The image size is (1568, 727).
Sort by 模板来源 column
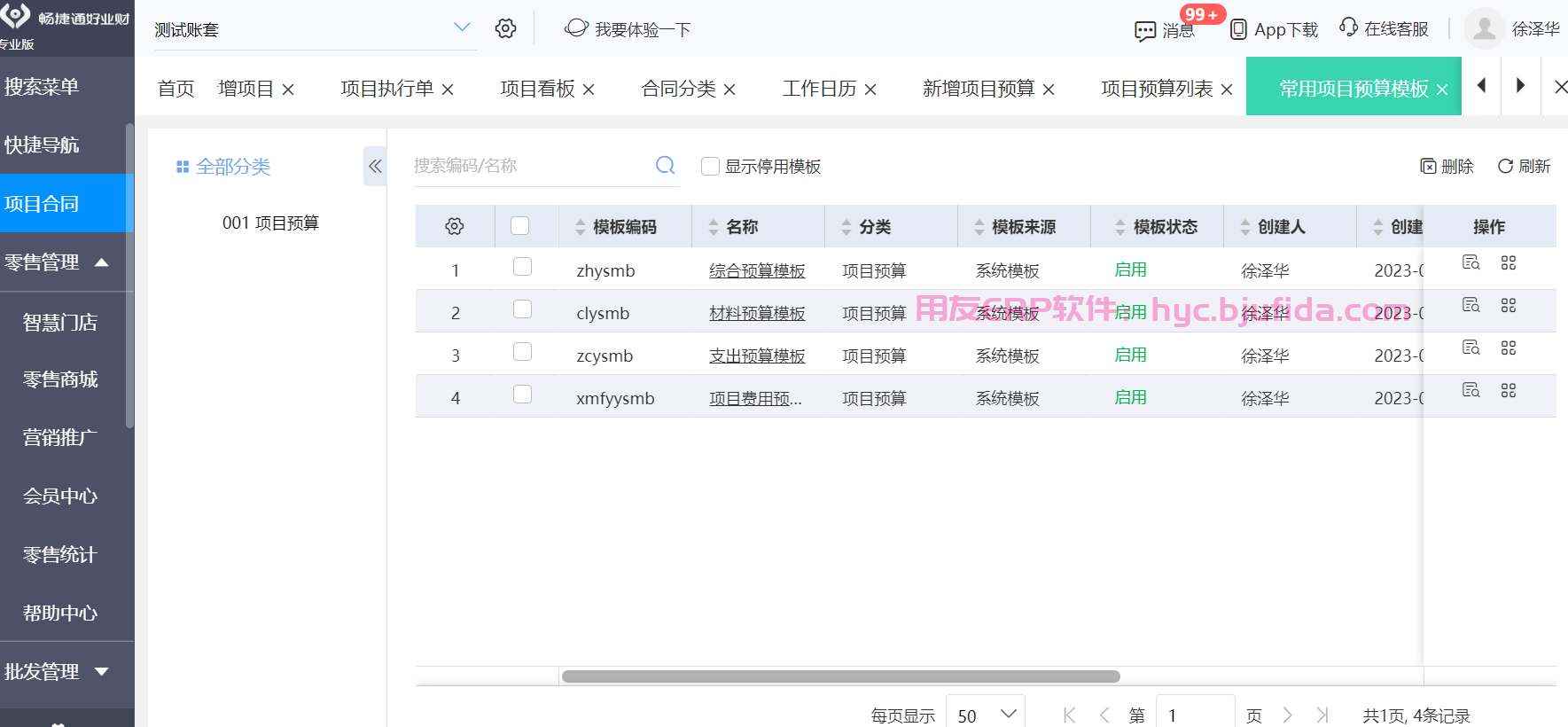tap(979, 227)
